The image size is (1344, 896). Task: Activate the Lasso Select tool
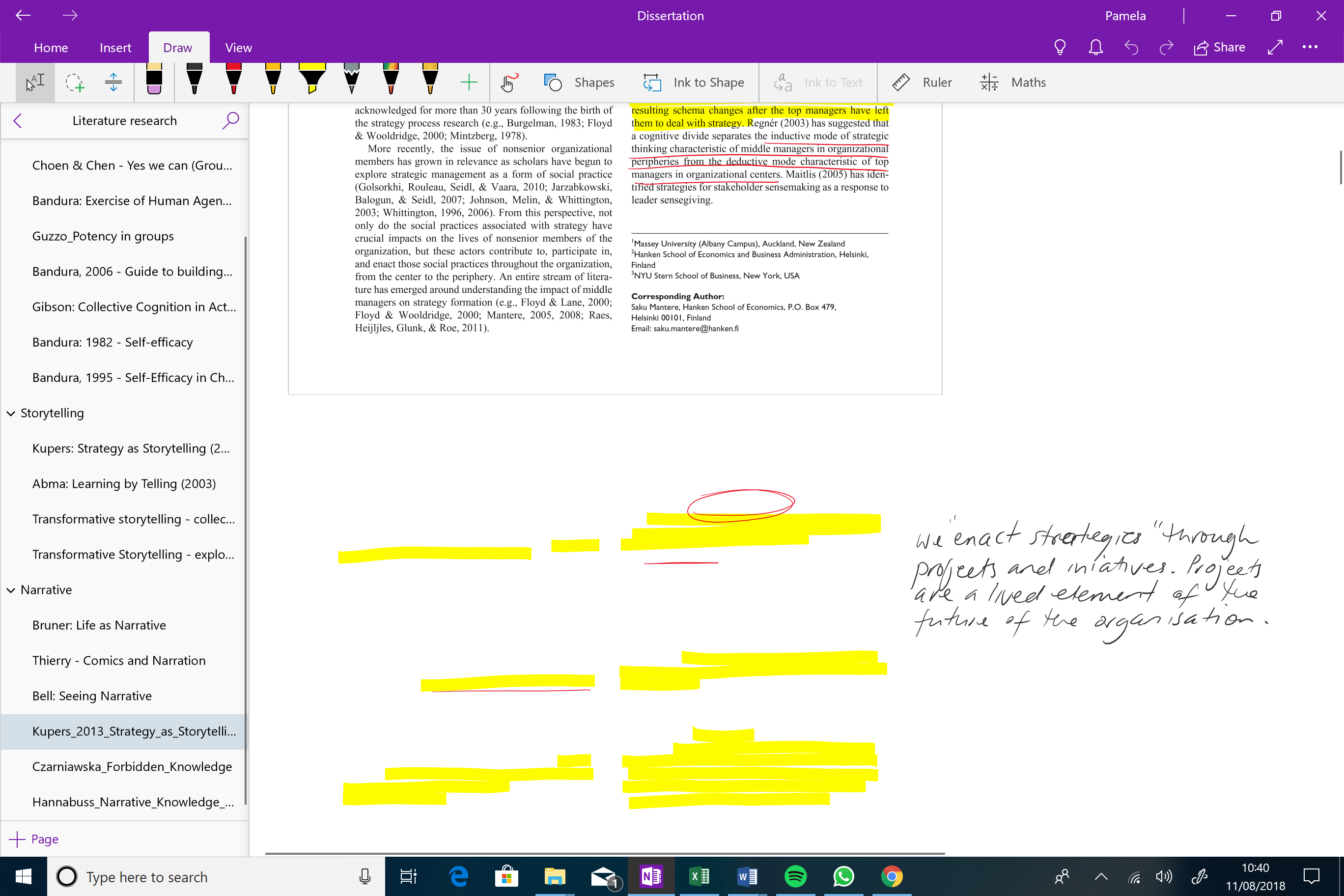pos(75,83)
